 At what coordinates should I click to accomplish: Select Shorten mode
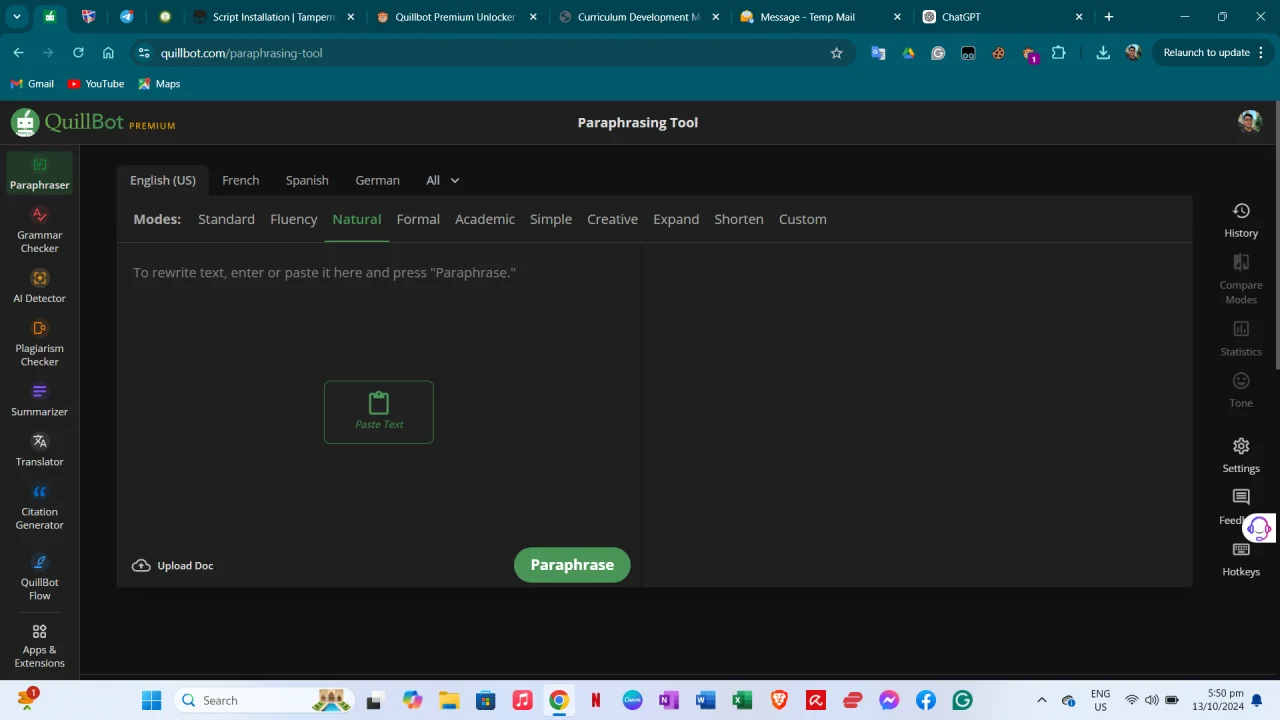[x=739, y=219]
